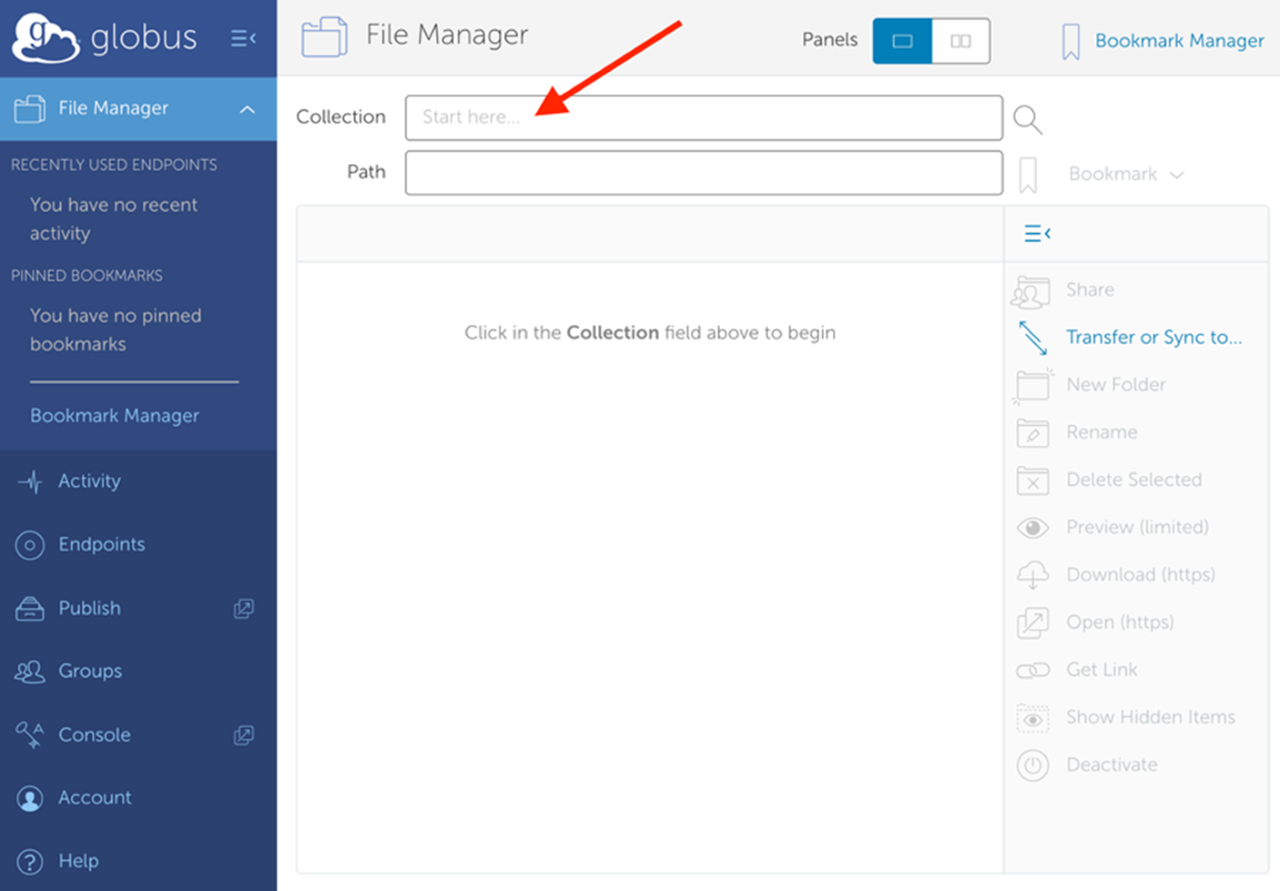Open the search icon next to Collection field
The width and height of the screenshot is (1280, 891).
coord(1027,117)
